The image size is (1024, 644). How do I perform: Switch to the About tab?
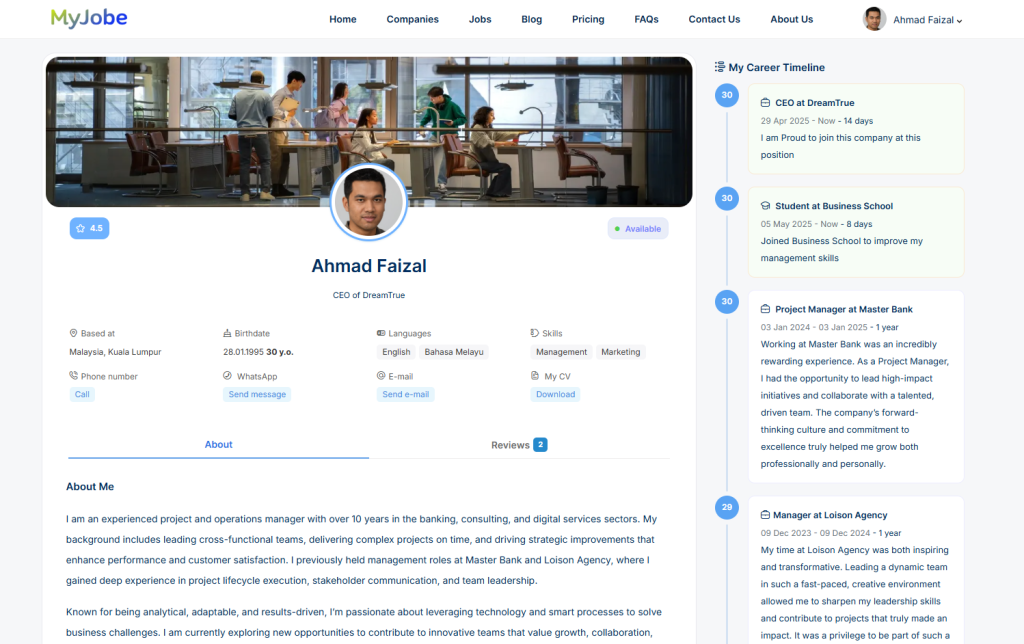coord(218,445)
